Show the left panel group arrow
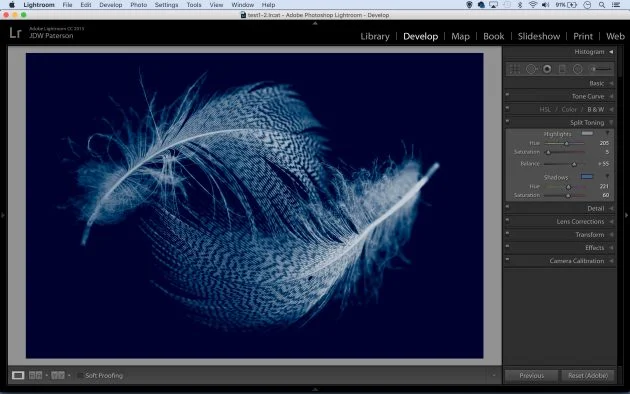 point(3,215)
